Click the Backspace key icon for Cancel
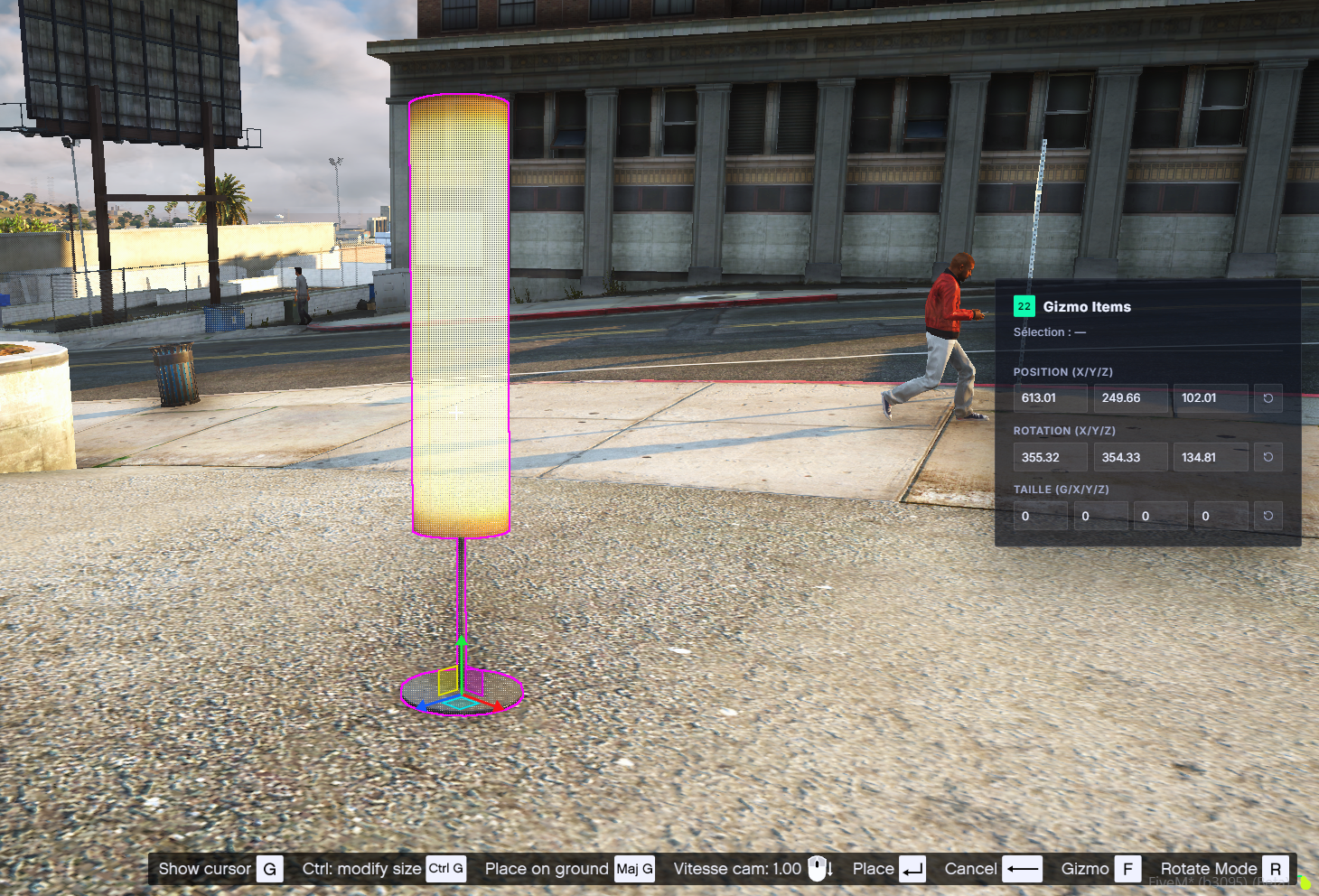Viewport: 1319px width, 896px height. 1023,869
